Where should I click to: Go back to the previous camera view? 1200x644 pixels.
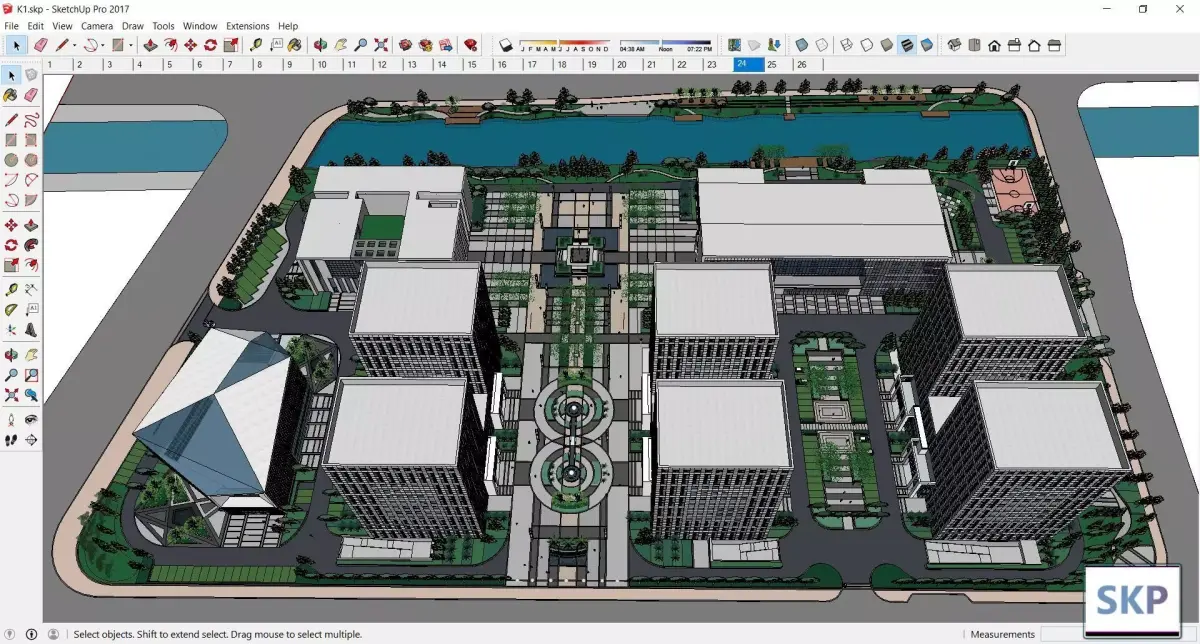click(x=31, y=395)
